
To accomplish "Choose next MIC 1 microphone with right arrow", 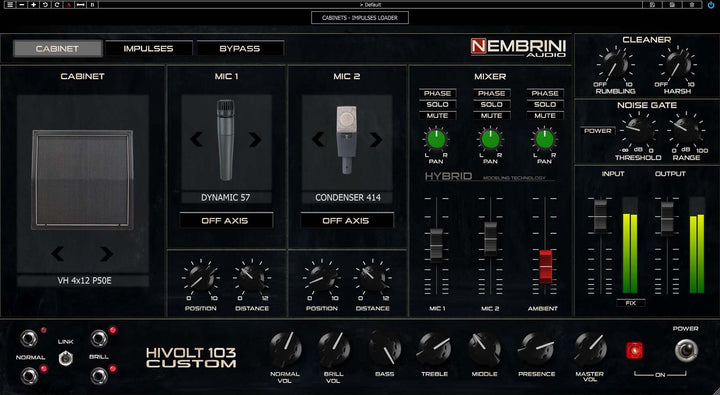I will [x=255, y=139].
